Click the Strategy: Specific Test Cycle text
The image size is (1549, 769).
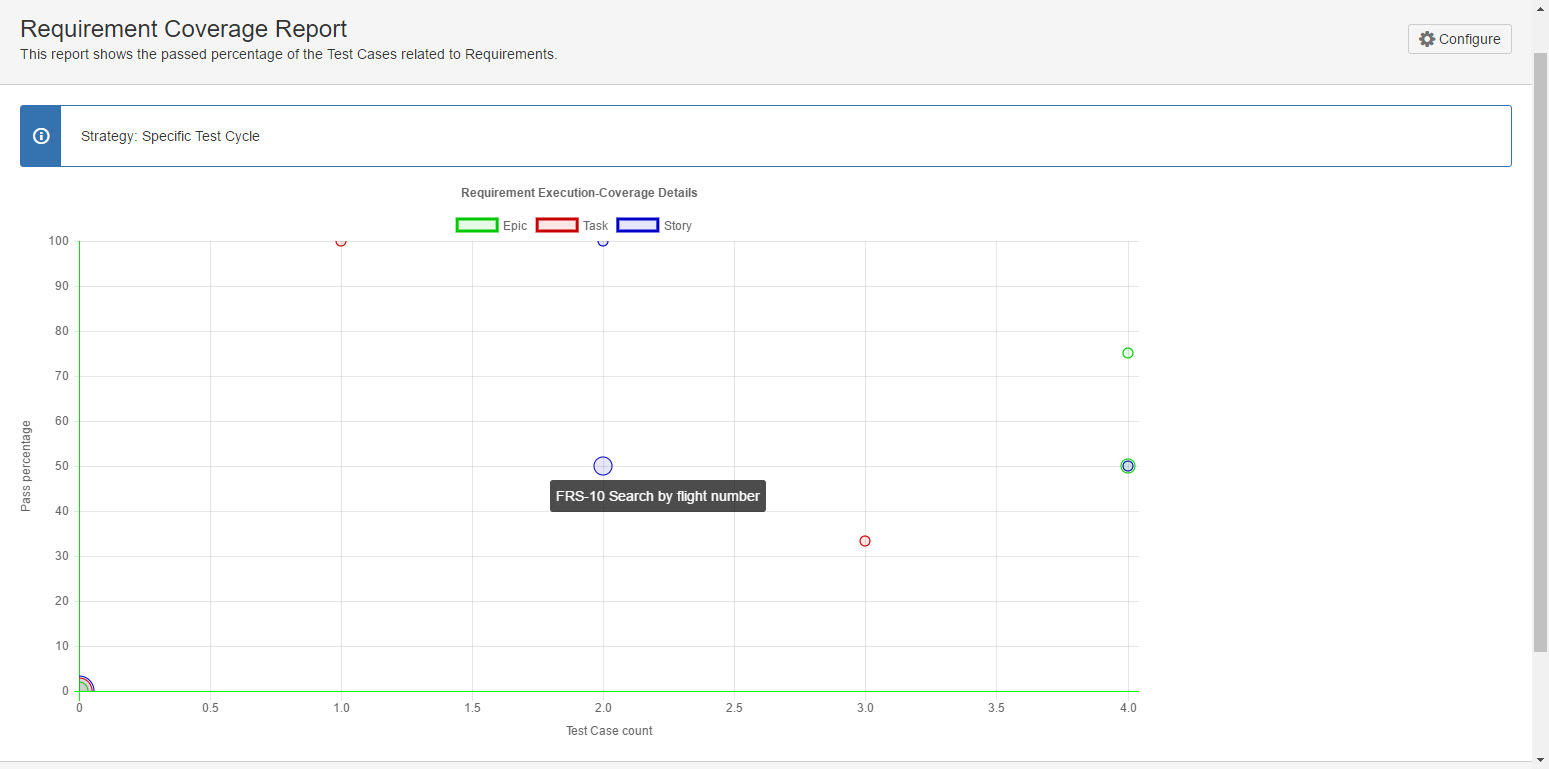point(170,136)
